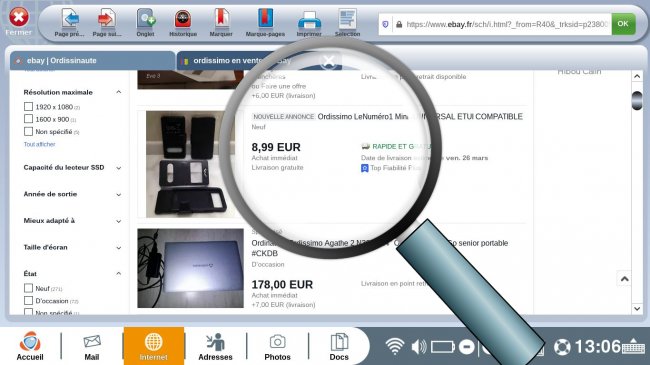Check the Neuf condition checkbox
The height and width of the screenshot is (365, 650).
click(28, 288)
